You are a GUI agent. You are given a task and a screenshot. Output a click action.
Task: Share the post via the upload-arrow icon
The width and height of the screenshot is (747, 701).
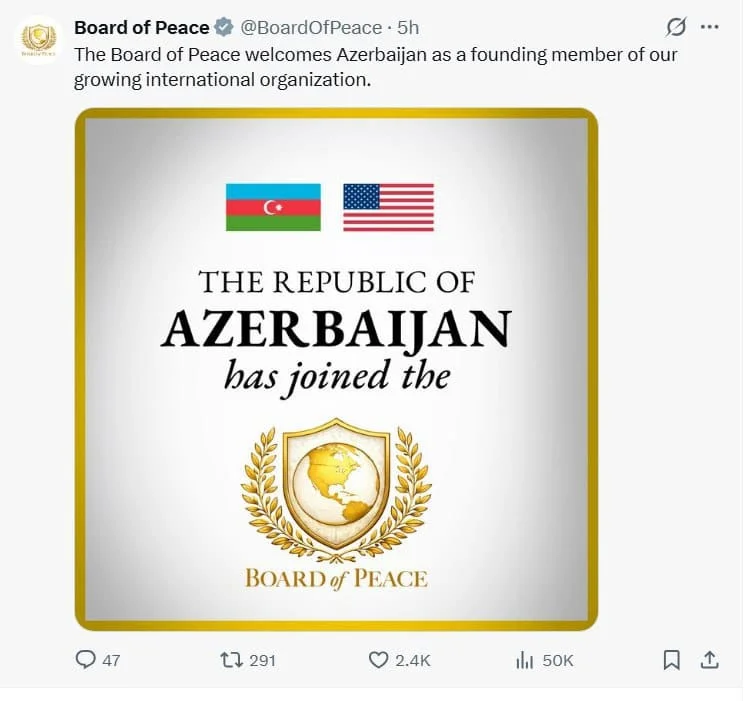[x=708, y=660]
